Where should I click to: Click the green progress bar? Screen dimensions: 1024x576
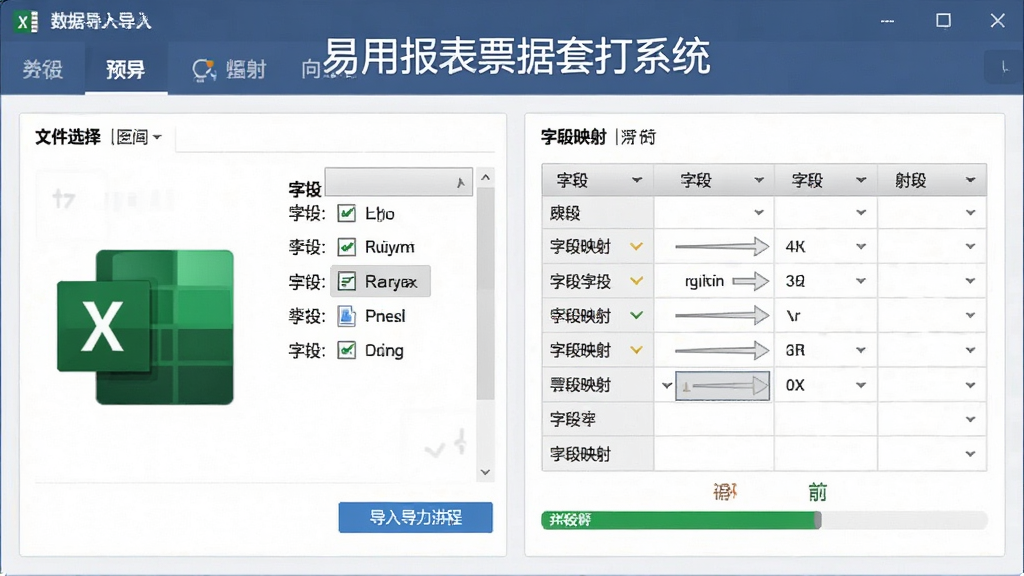click(x=680, y=520)
